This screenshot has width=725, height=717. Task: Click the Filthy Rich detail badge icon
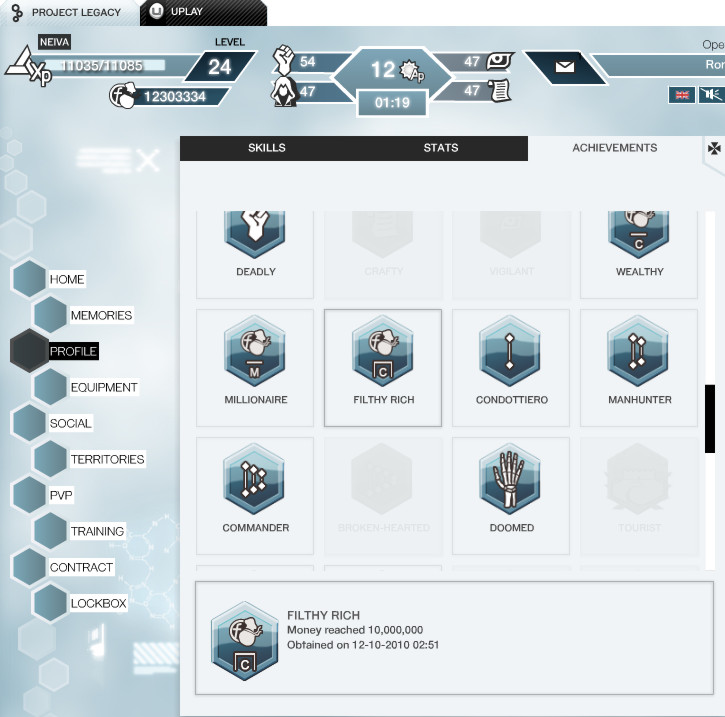245,641
